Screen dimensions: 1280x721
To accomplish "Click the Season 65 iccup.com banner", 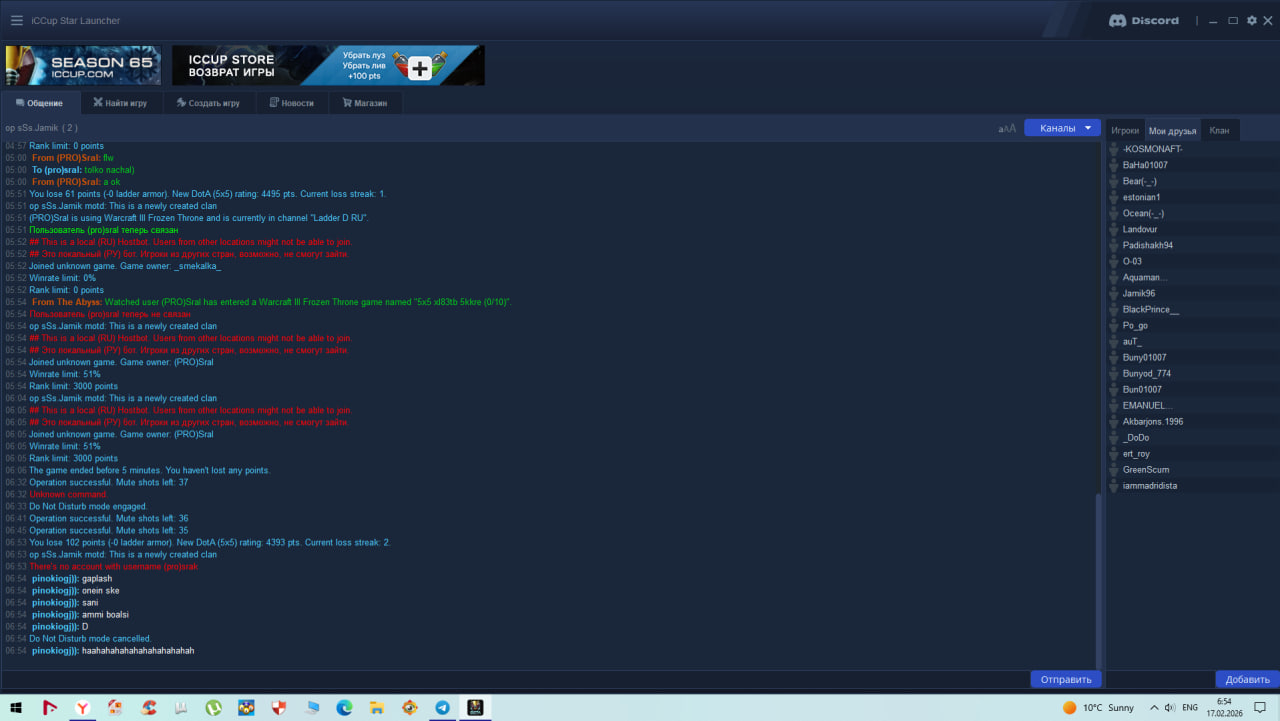I will click(83, 65).
